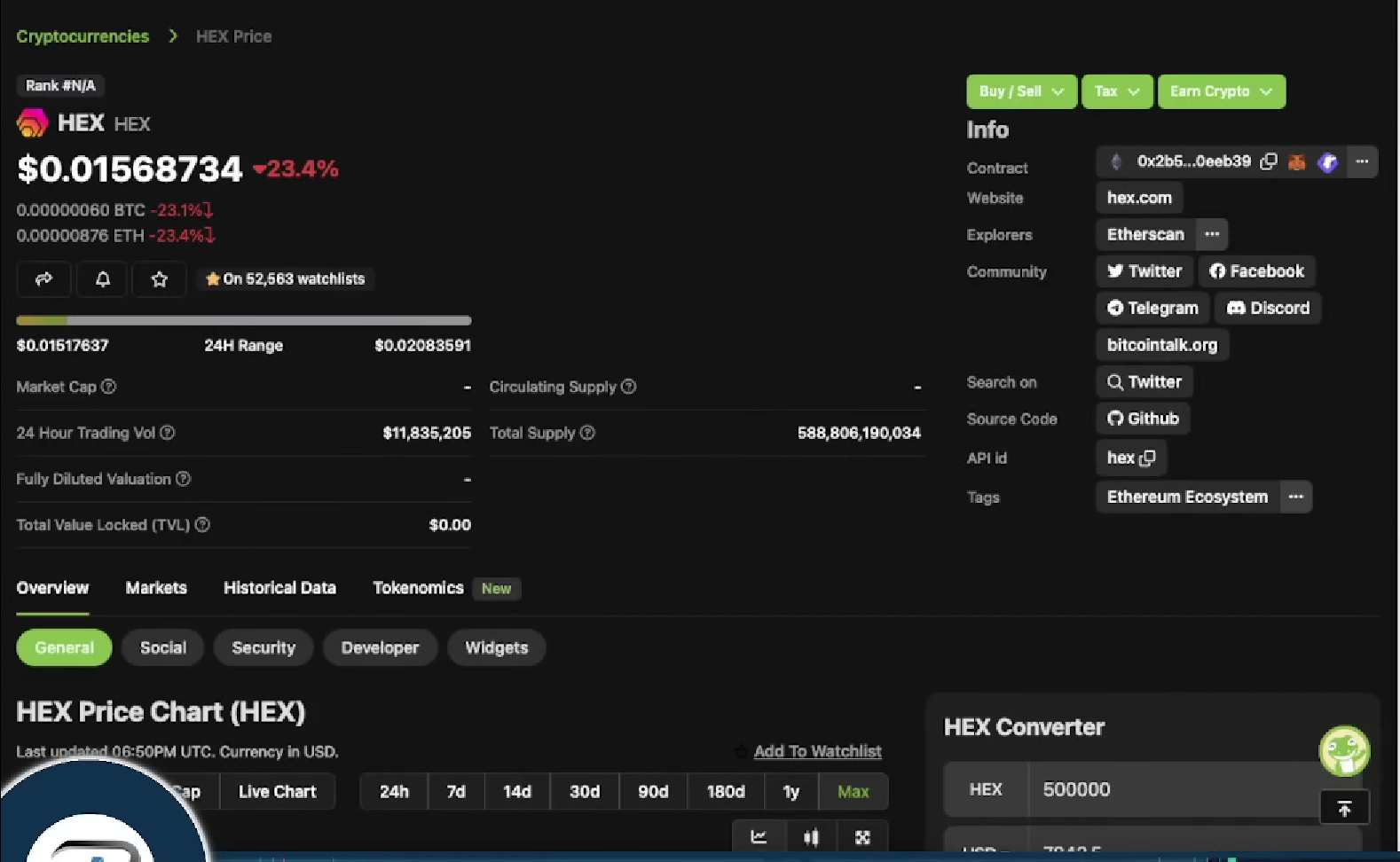Image resolution: width=1400 pixels, height=862 pixels.
Task: Open the Telegram community link
Action: click(1152, 308)
